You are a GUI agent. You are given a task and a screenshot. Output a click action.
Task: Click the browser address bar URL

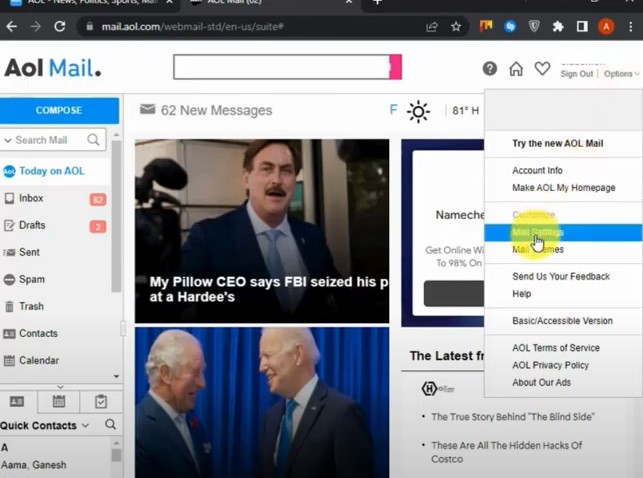[x=193, y=27]
